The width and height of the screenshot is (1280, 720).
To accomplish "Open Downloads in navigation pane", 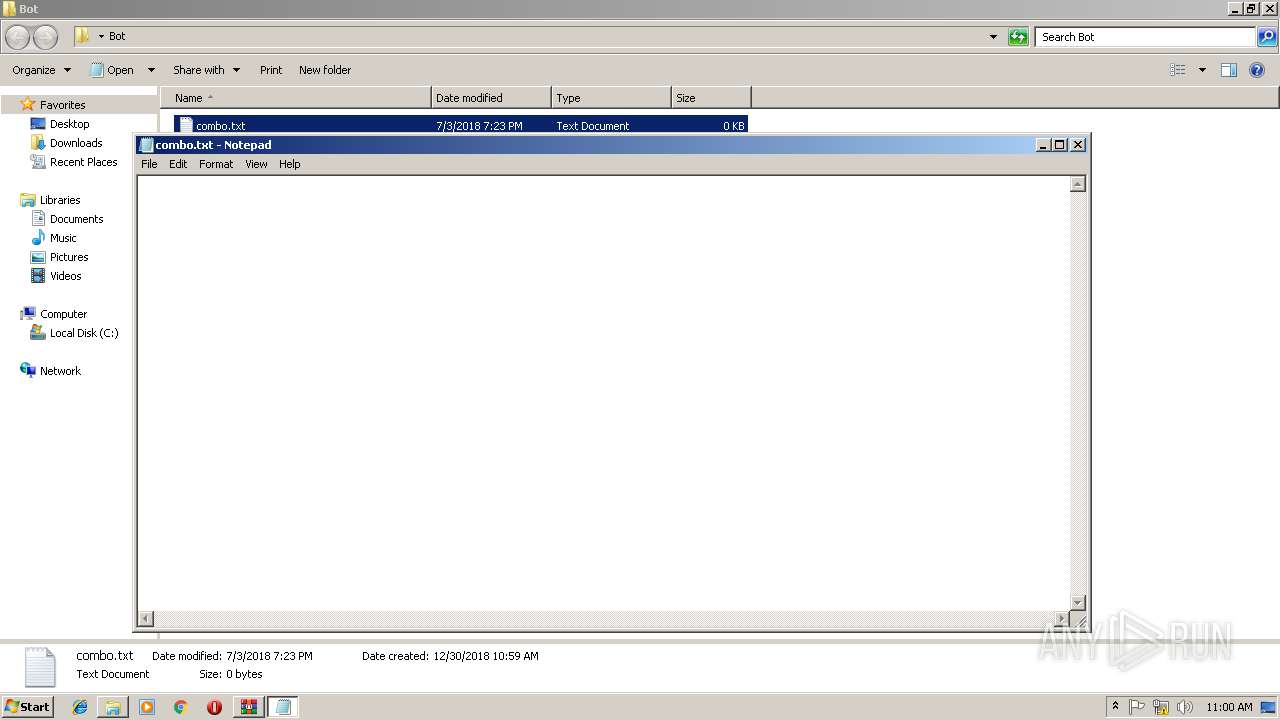I will (x=76, y=143).
